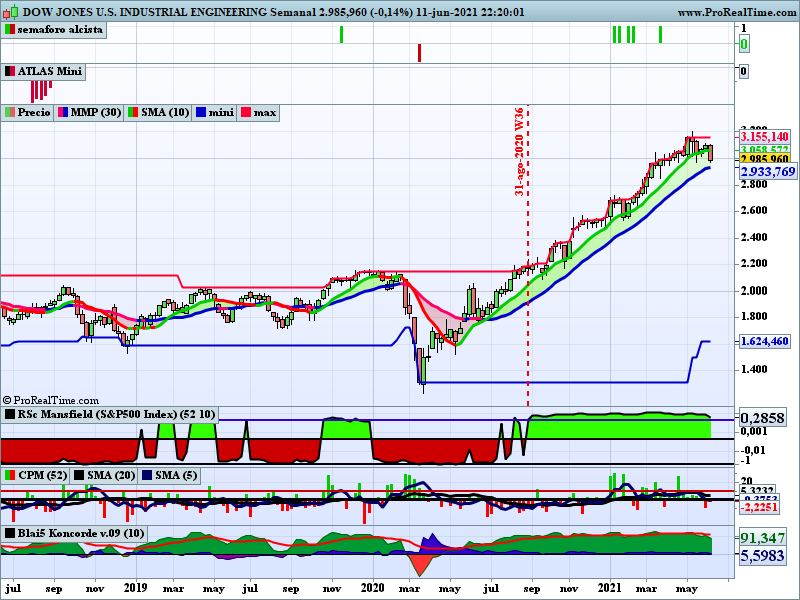Image resolution: width=800 pixels, height=600 pixels.
Task: Click the 2.000 price axis label
Action: [x=754, y=290]
